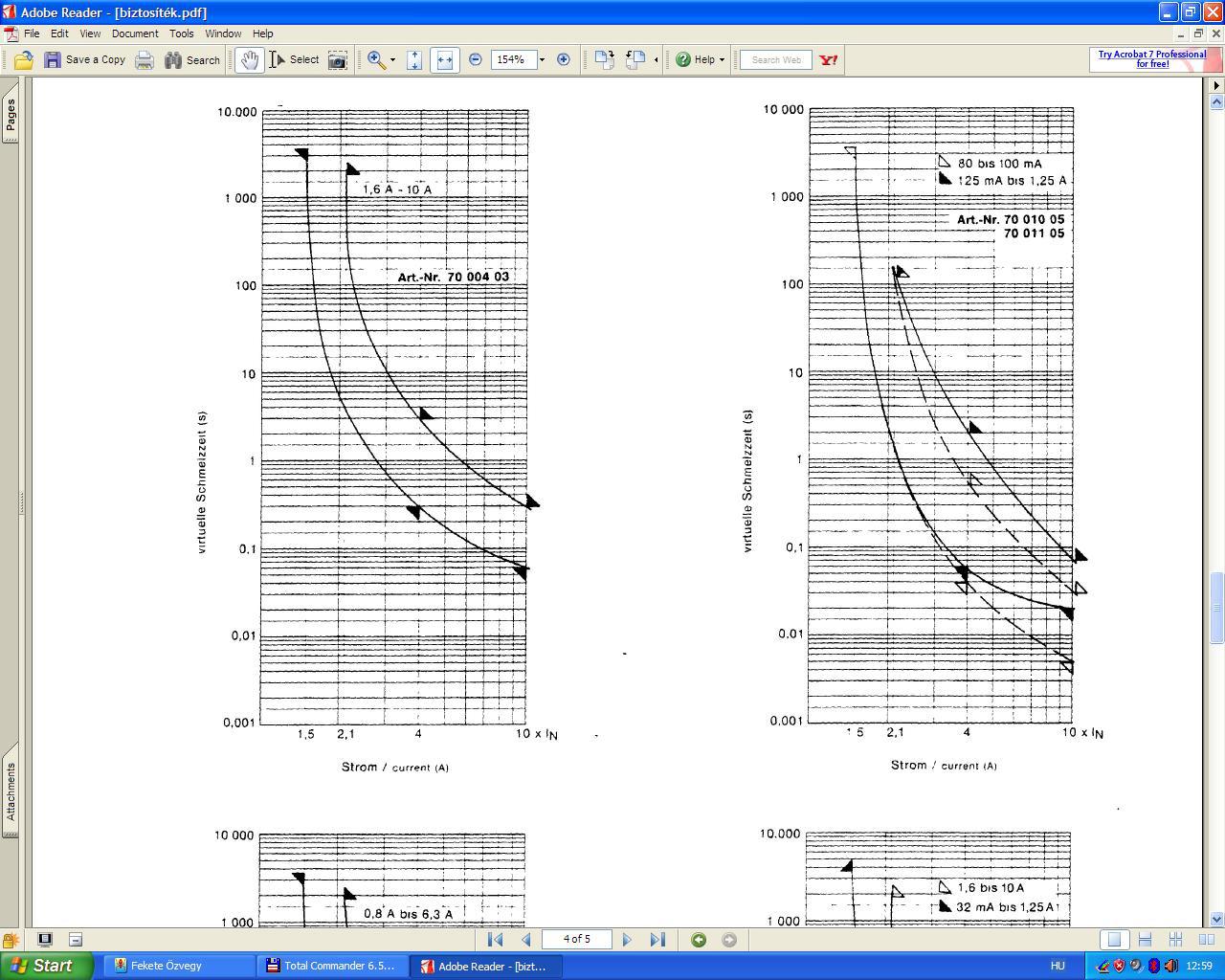The width and height of the screenshot is (1225, 980).
Task: Click the scrollbar up arrow
Action: 1216,101
